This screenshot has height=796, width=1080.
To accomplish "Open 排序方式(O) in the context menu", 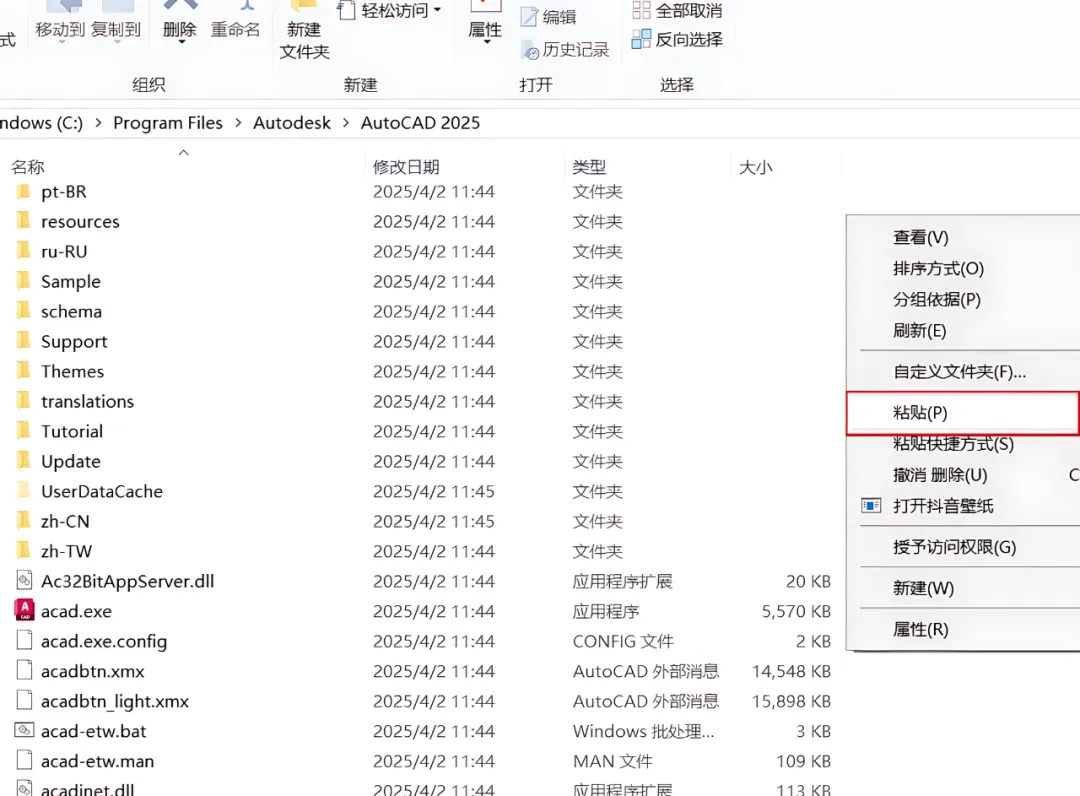I will tap(938, 268).
